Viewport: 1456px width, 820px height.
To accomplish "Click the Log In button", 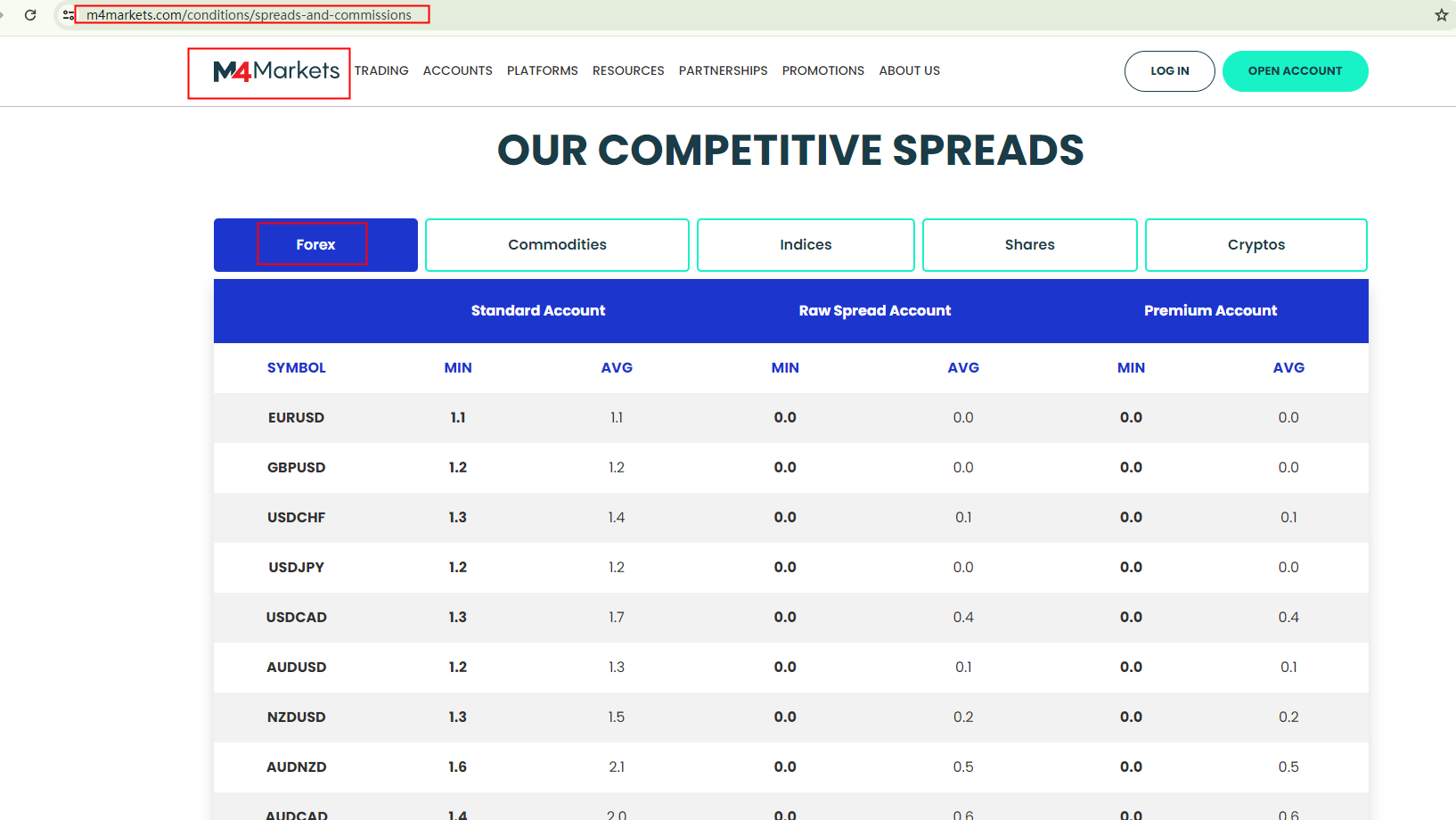I will 1169,71.
